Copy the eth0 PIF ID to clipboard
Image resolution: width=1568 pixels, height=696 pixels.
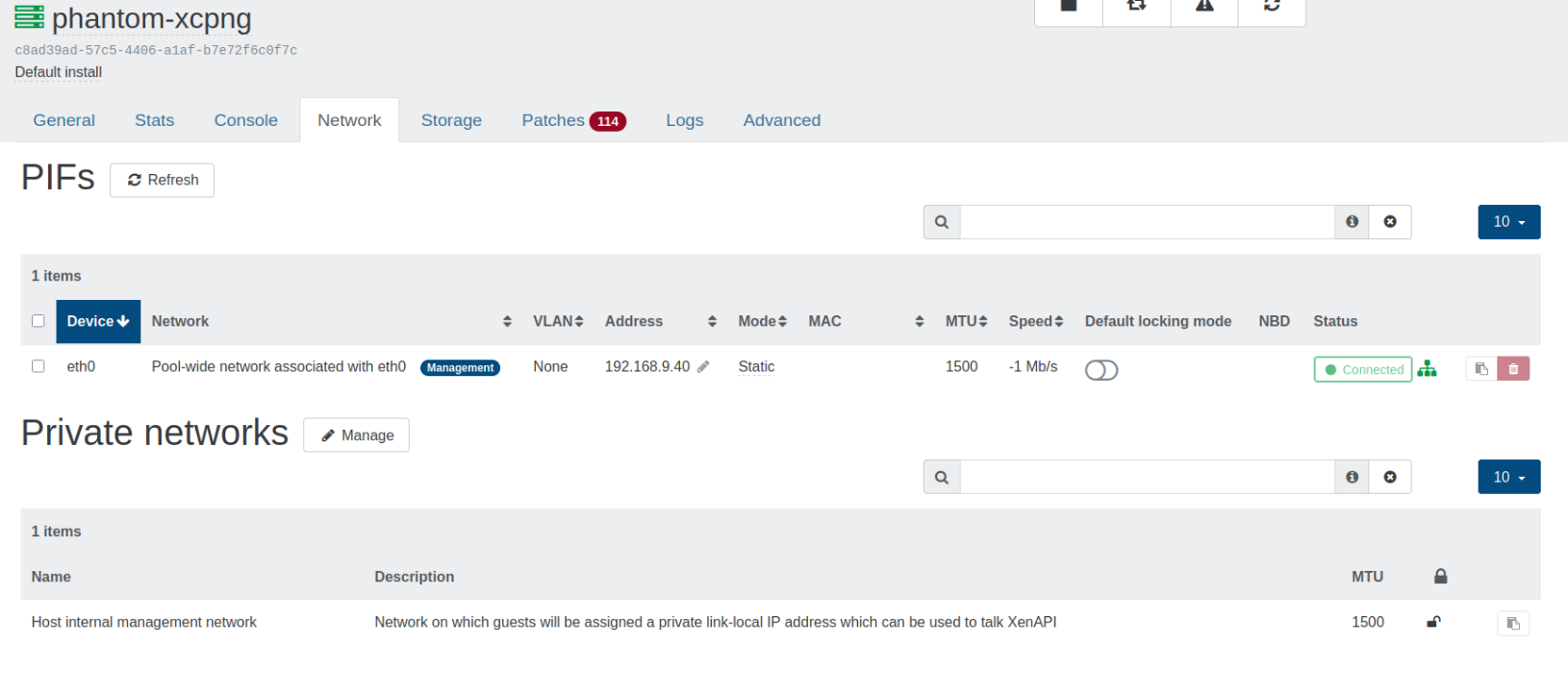(x=1481, y=369)
